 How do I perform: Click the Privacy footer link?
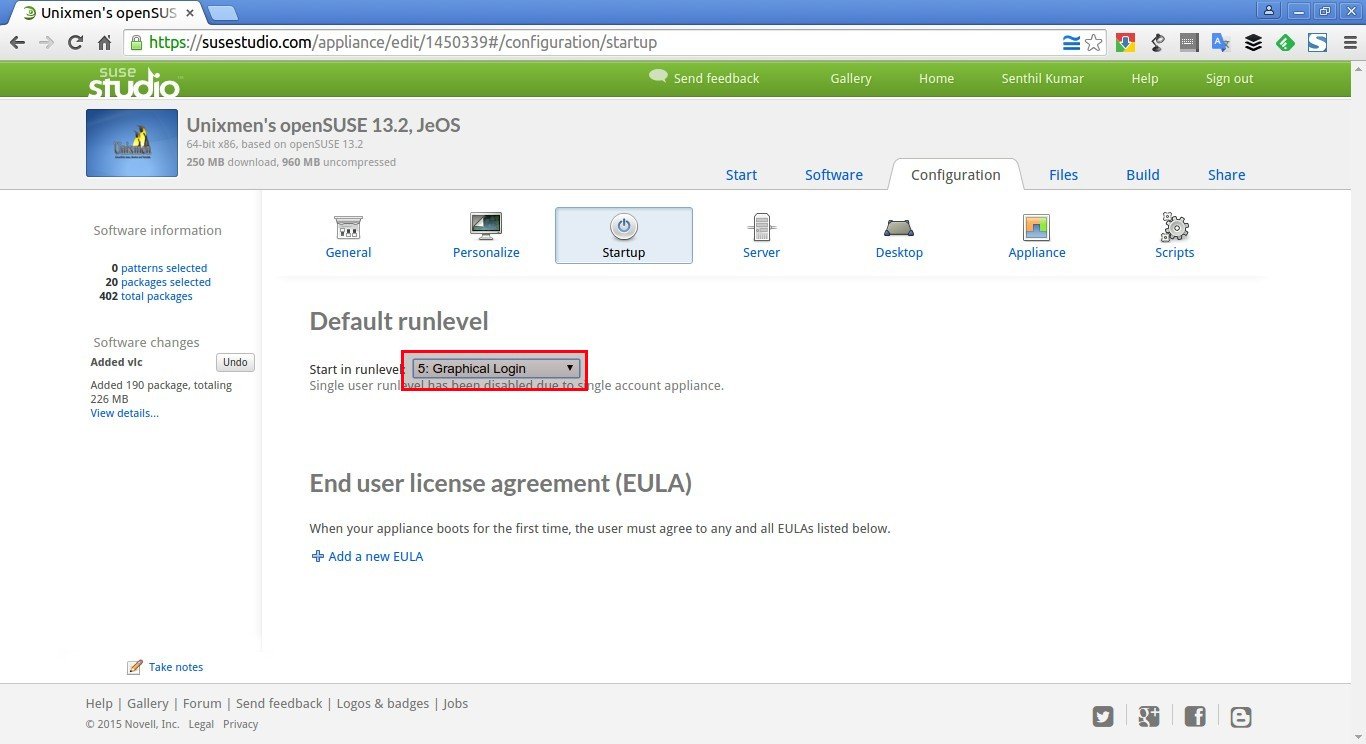point(240,724)
